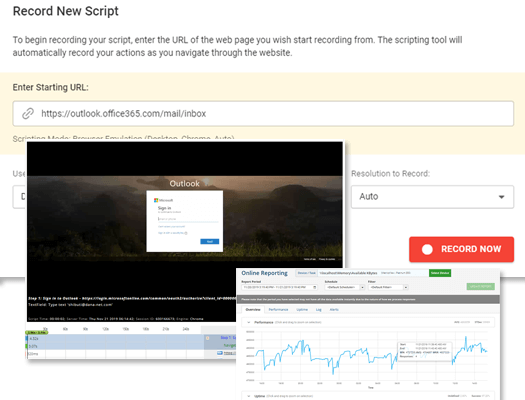Image resolution: width=525 pixels, height=400 pixels.
Task: Select the Overview tab
Action: pyautogui.click(x=253, y=310)
